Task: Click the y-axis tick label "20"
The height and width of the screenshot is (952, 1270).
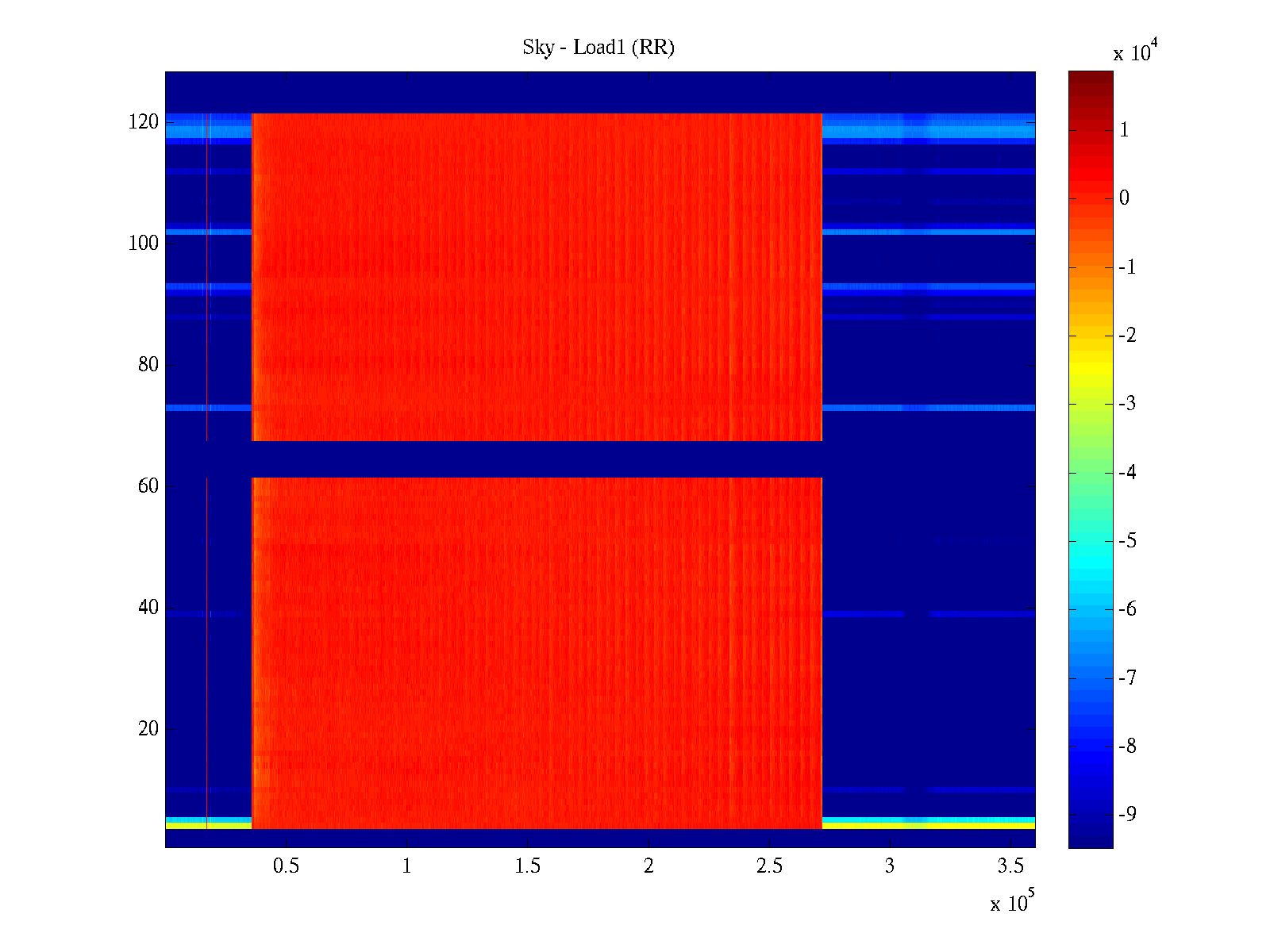Action: 148,729
